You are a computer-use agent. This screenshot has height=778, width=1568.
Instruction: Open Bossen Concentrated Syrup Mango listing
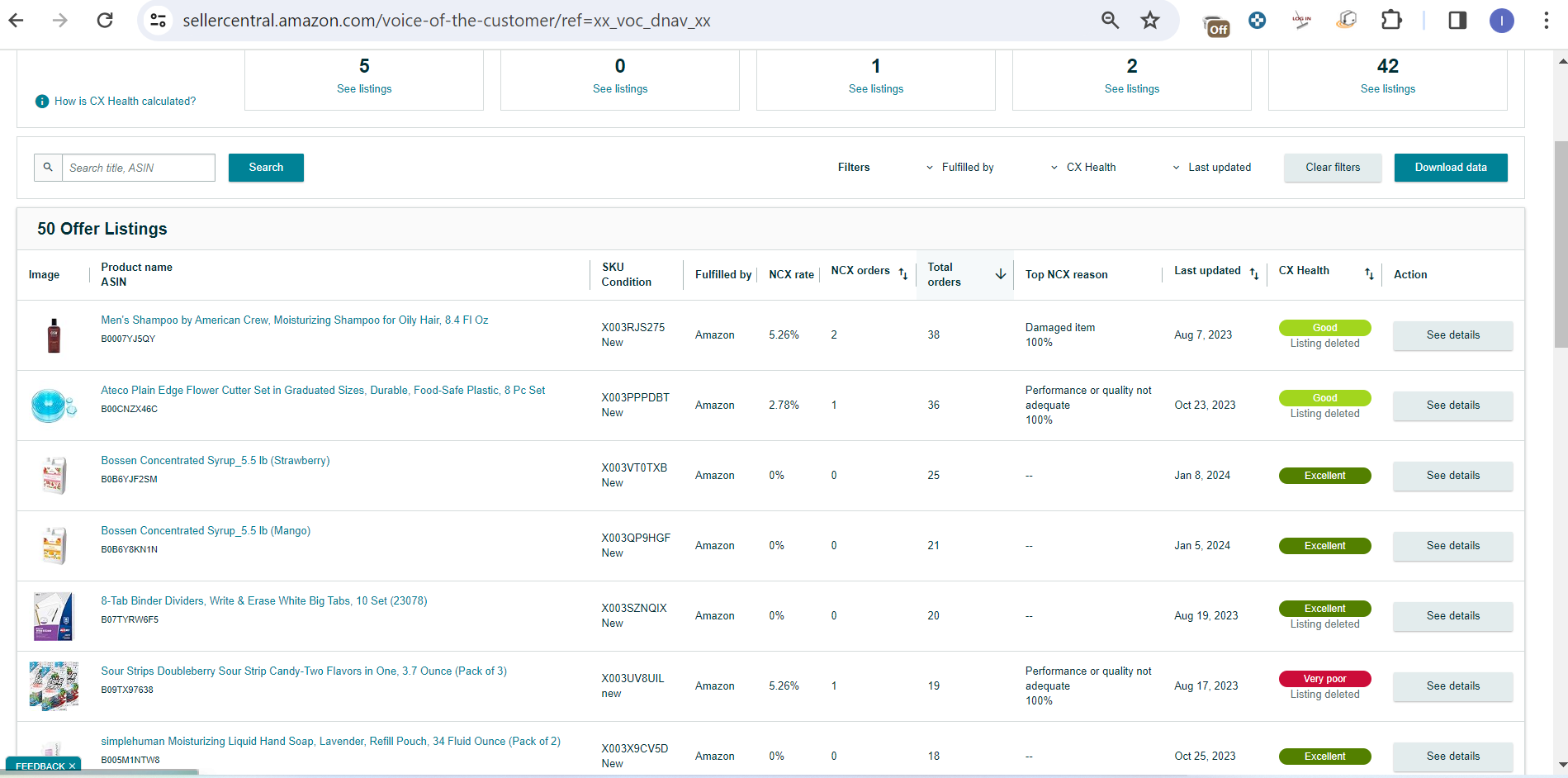(206, 531)
